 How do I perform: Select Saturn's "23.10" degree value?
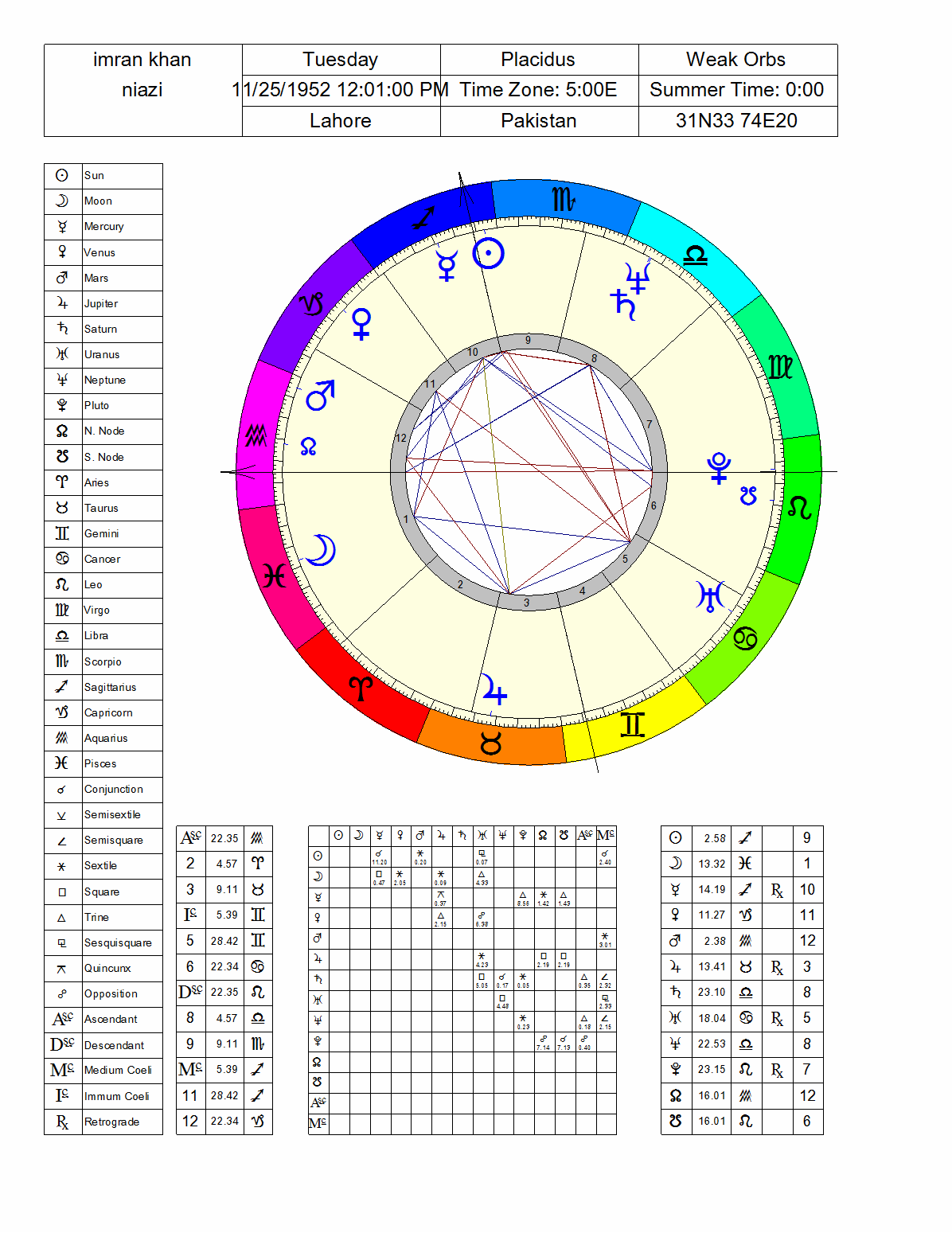tap(712, 993)
